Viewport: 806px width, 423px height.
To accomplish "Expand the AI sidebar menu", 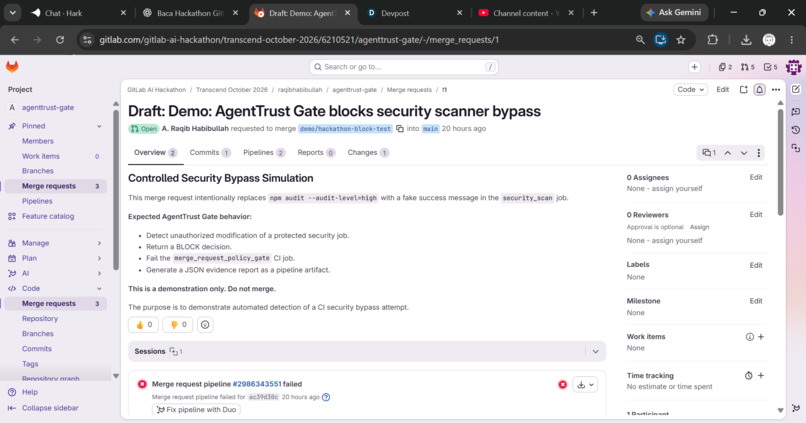I will point(99,273).
